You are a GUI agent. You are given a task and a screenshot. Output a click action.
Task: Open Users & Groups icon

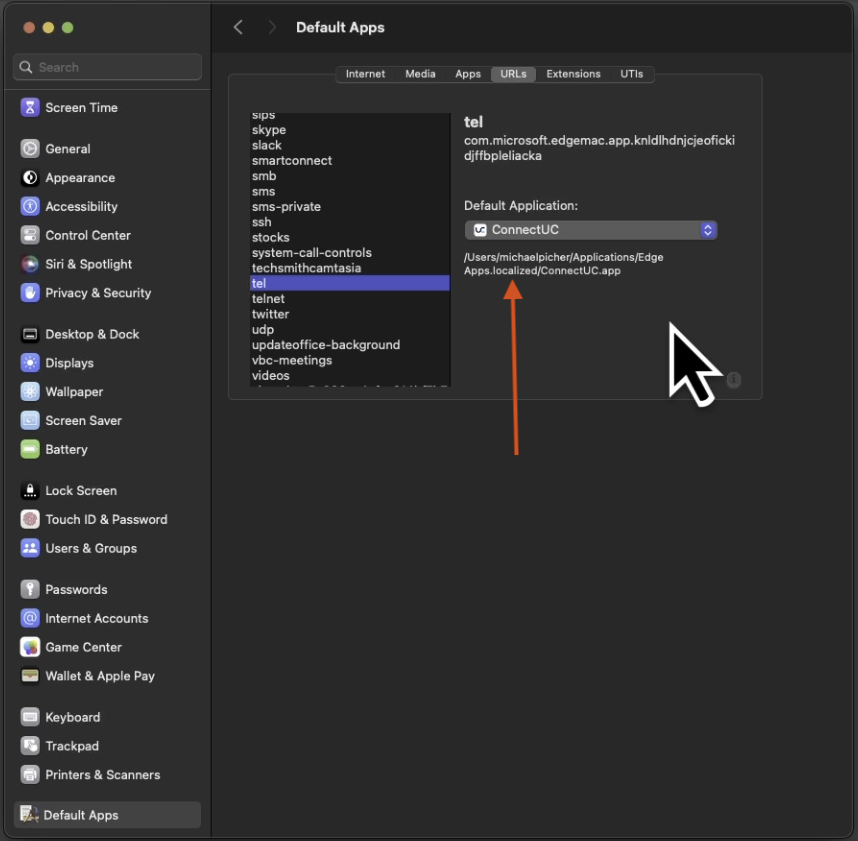click(x=30, y=548)
